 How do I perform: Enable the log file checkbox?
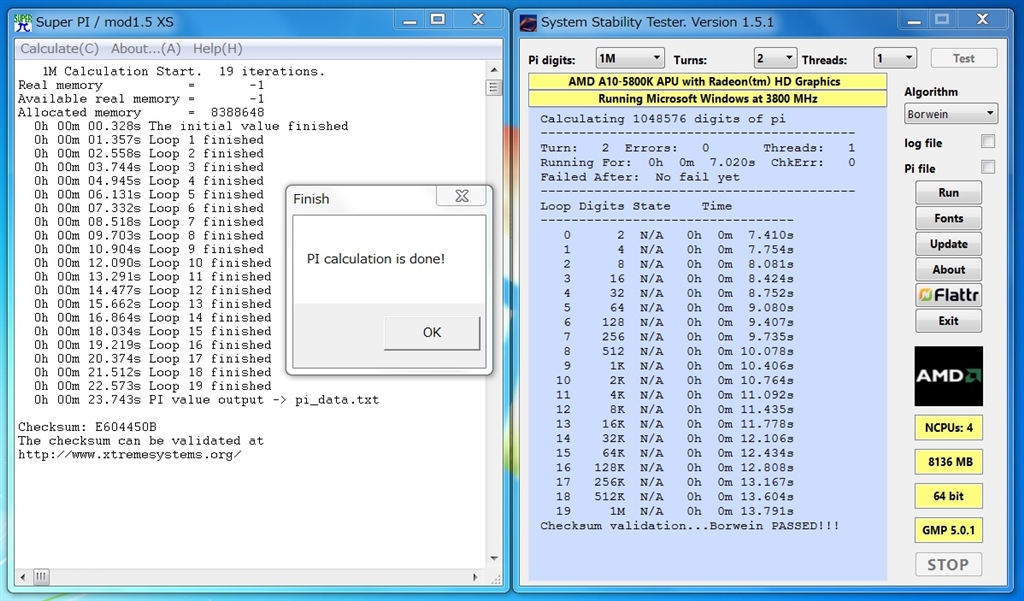pos(988,142)
